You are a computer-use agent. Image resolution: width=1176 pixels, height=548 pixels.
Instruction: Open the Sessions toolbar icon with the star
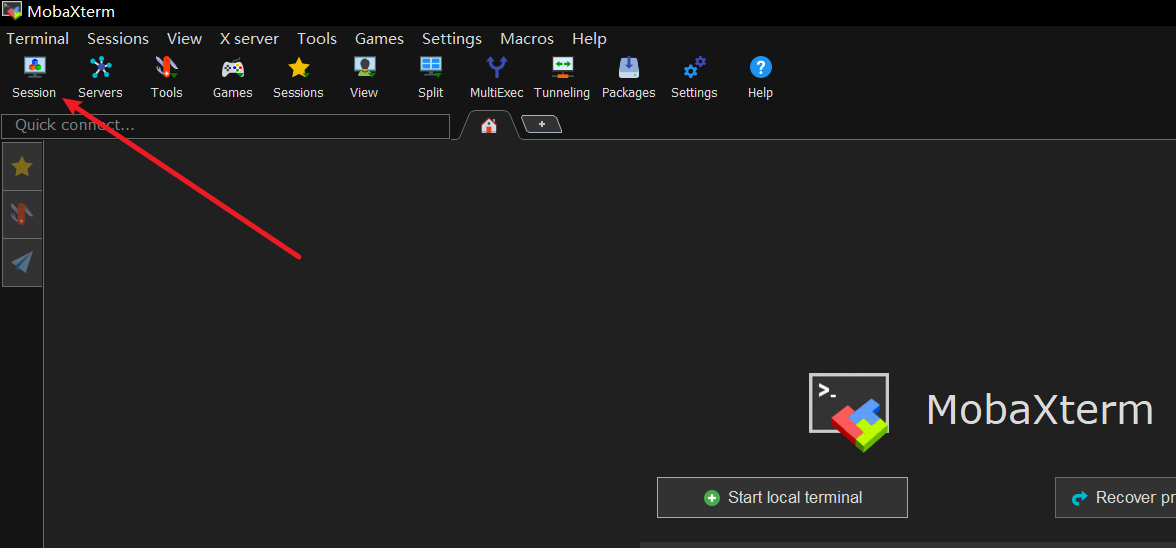298,78
